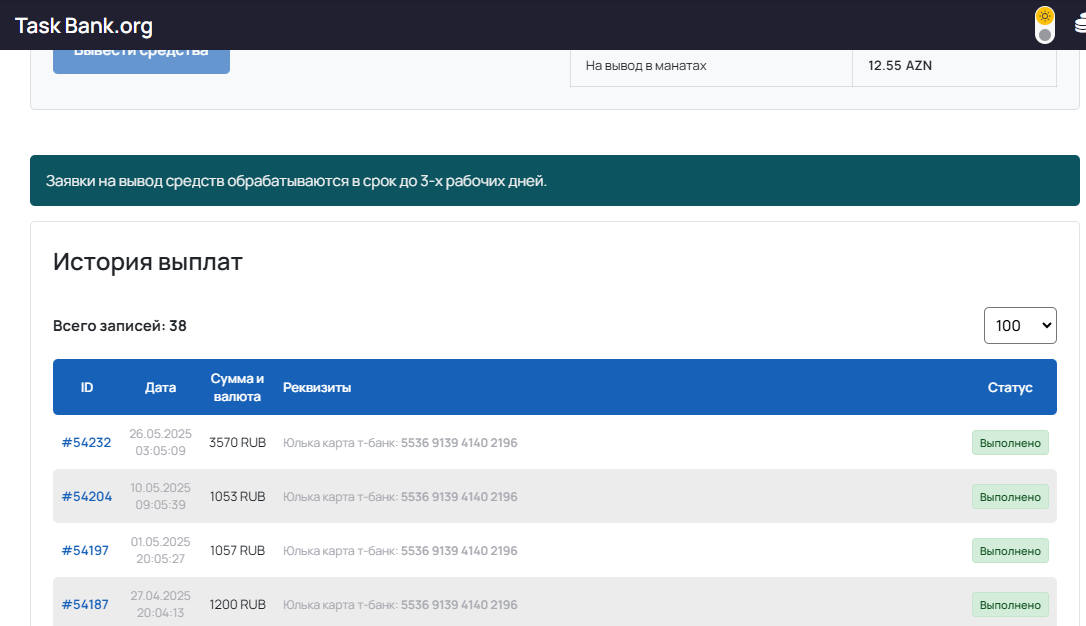Open the Task Bank.org home logo
Image resolution: width=1086 pixels, height=626 pixels.
click(x=84, y=27)
